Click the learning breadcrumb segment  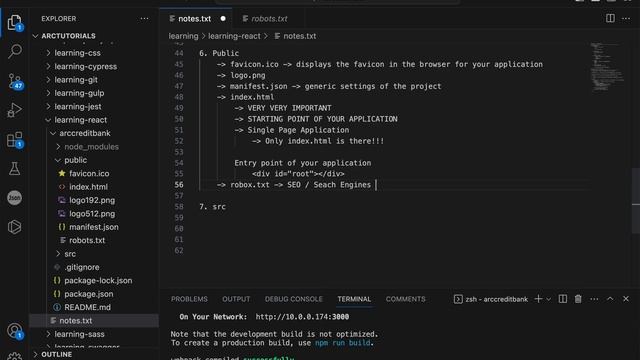coord(183,36)
